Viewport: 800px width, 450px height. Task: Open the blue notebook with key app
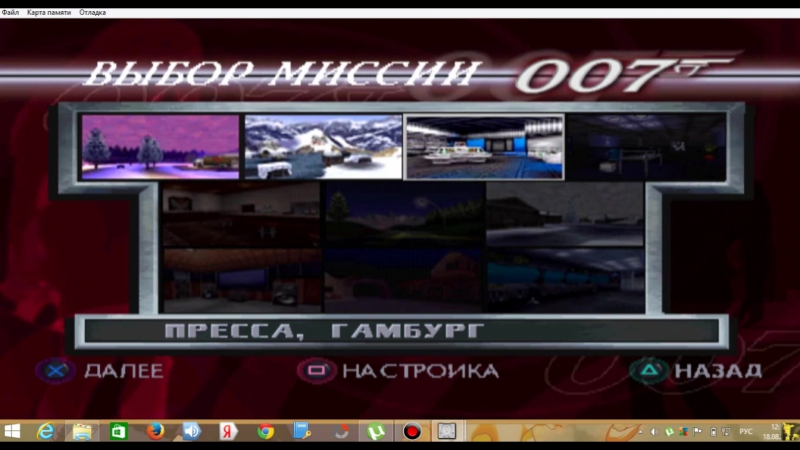coord(302,432)
